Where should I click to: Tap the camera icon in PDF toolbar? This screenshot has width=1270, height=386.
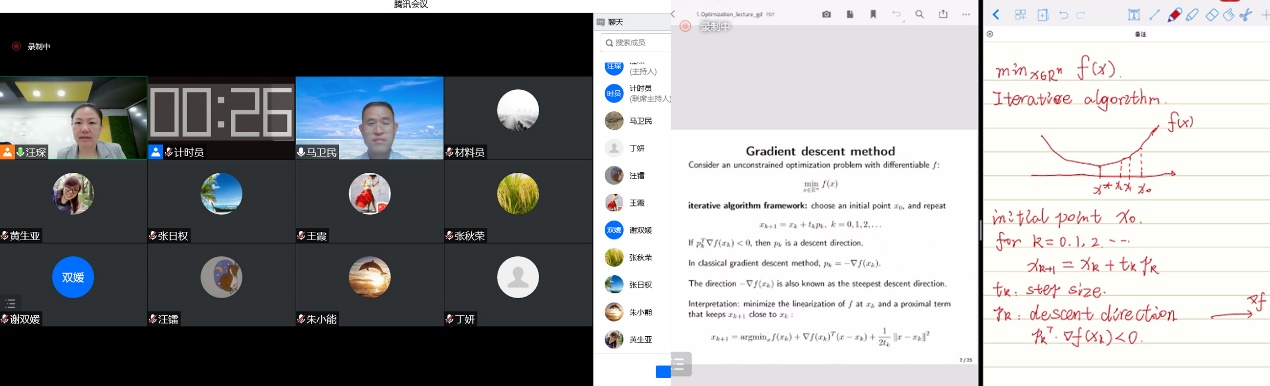[826, 14]
